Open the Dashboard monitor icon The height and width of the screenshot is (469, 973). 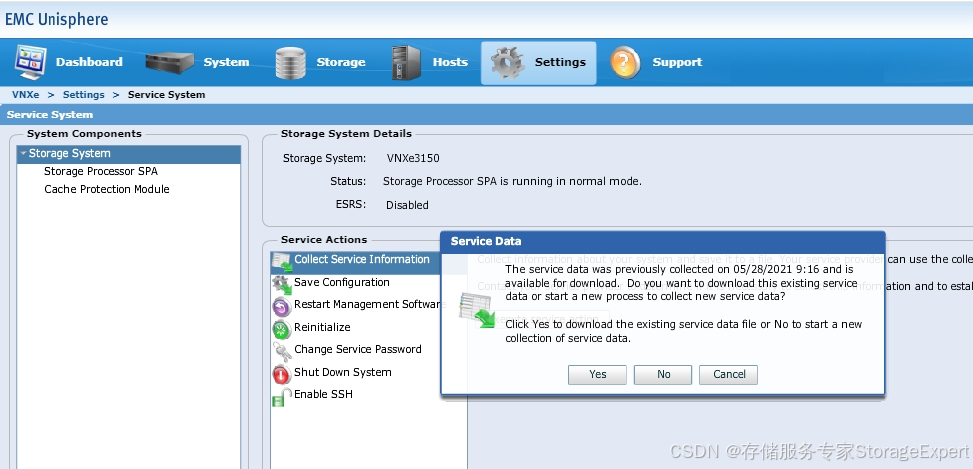tap(30, 62)
